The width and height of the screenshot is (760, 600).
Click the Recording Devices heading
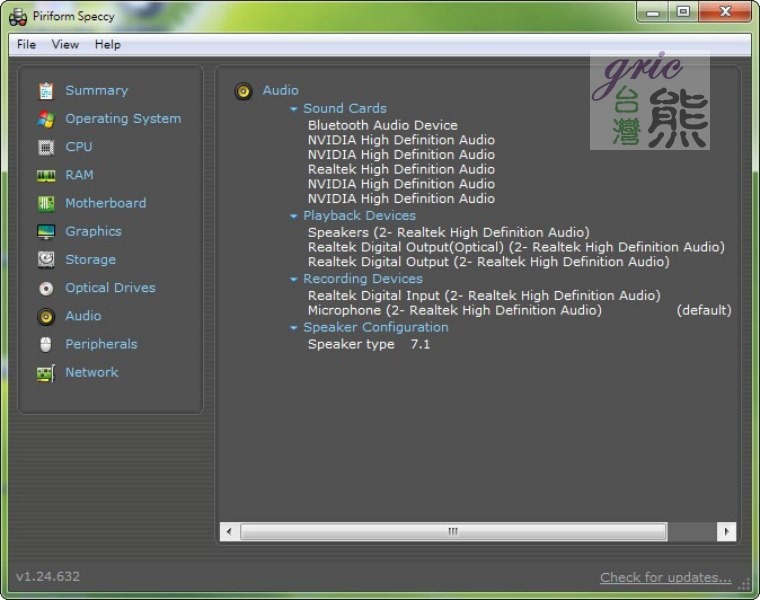363,279
